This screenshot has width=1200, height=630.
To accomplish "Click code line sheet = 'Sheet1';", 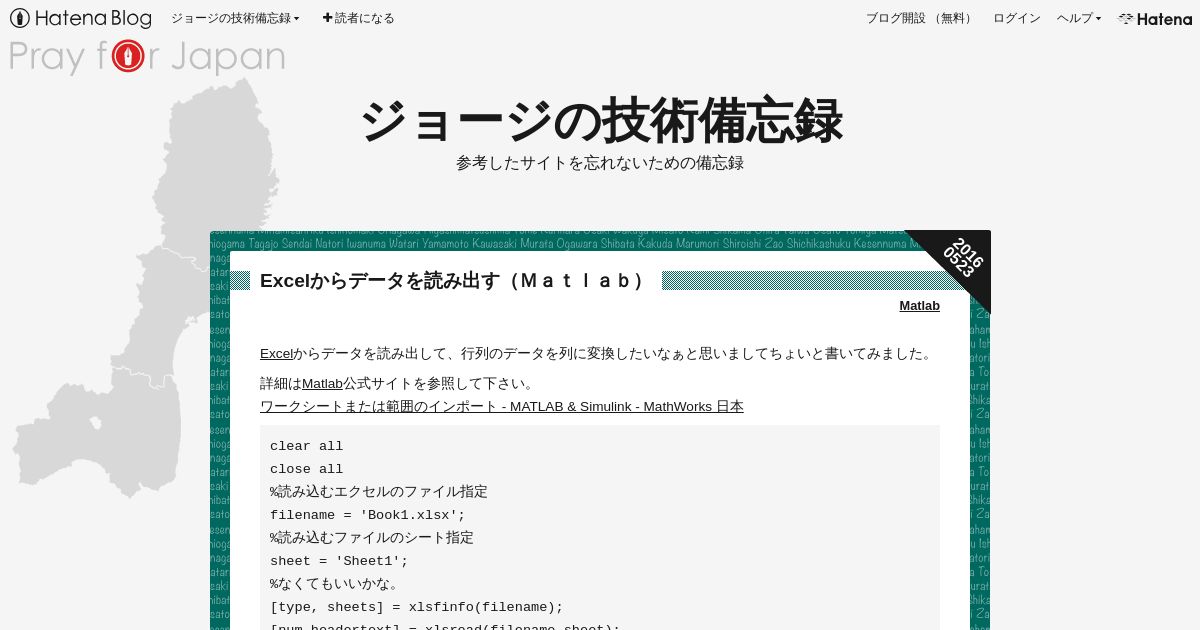I will [x=339, y=561].
